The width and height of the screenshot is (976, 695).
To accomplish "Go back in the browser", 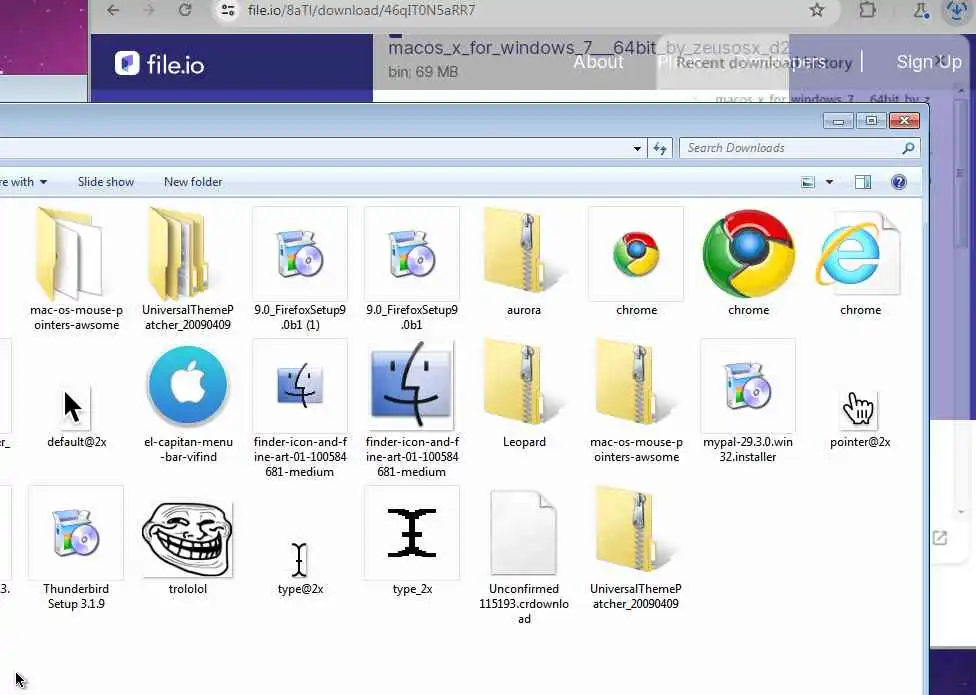I will coord(113,10).
